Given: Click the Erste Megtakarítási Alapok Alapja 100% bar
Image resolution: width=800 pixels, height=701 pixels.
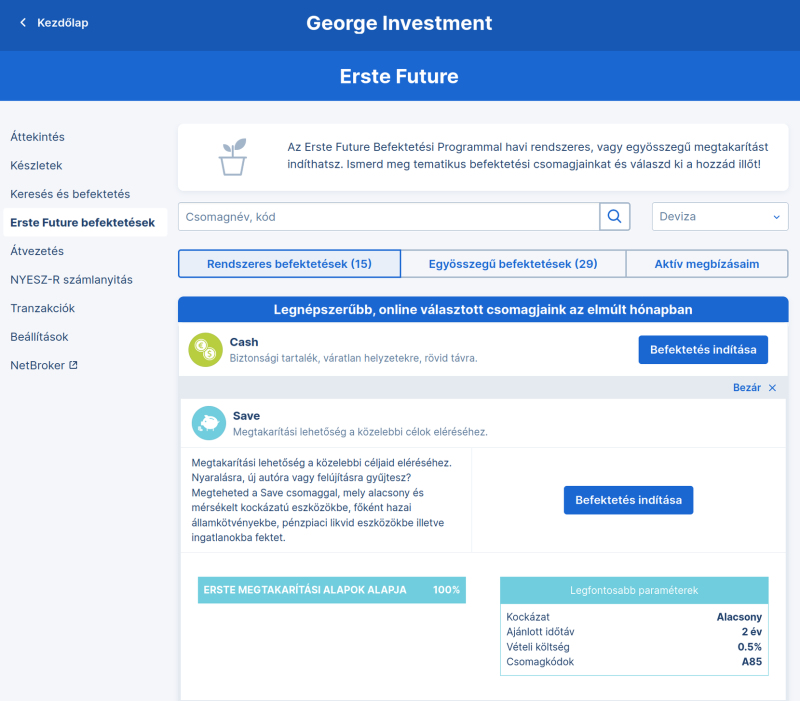Looking at the screenshot, I should [332, 590].
